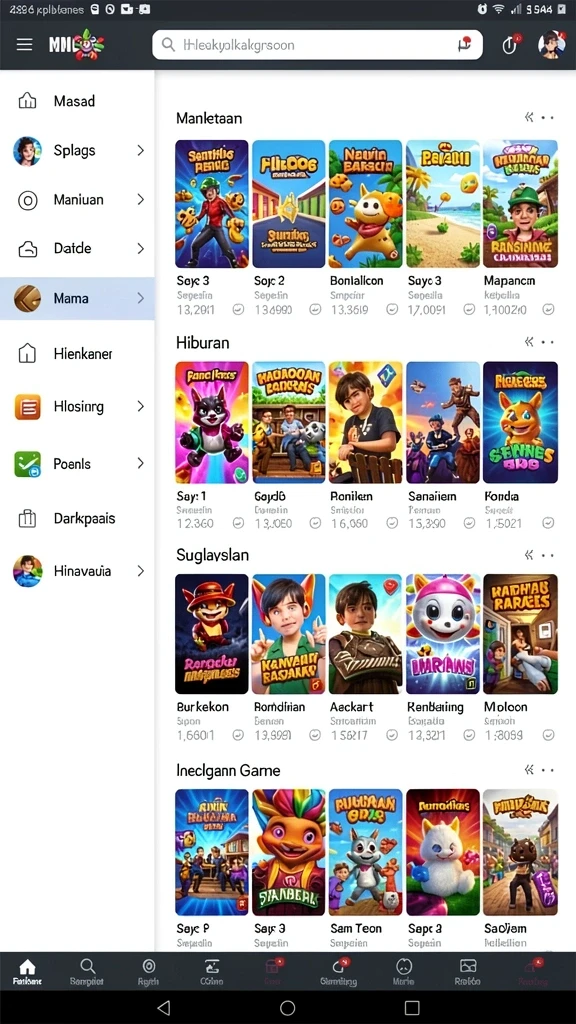Collapse the Hiburan section with its double arrow

click(x=529, y=342)
